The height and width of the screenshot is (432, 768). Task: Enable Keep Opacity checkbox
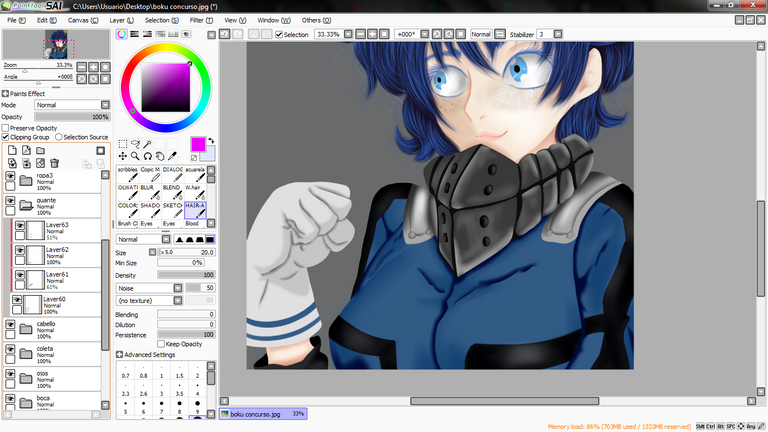pos(161,344)
